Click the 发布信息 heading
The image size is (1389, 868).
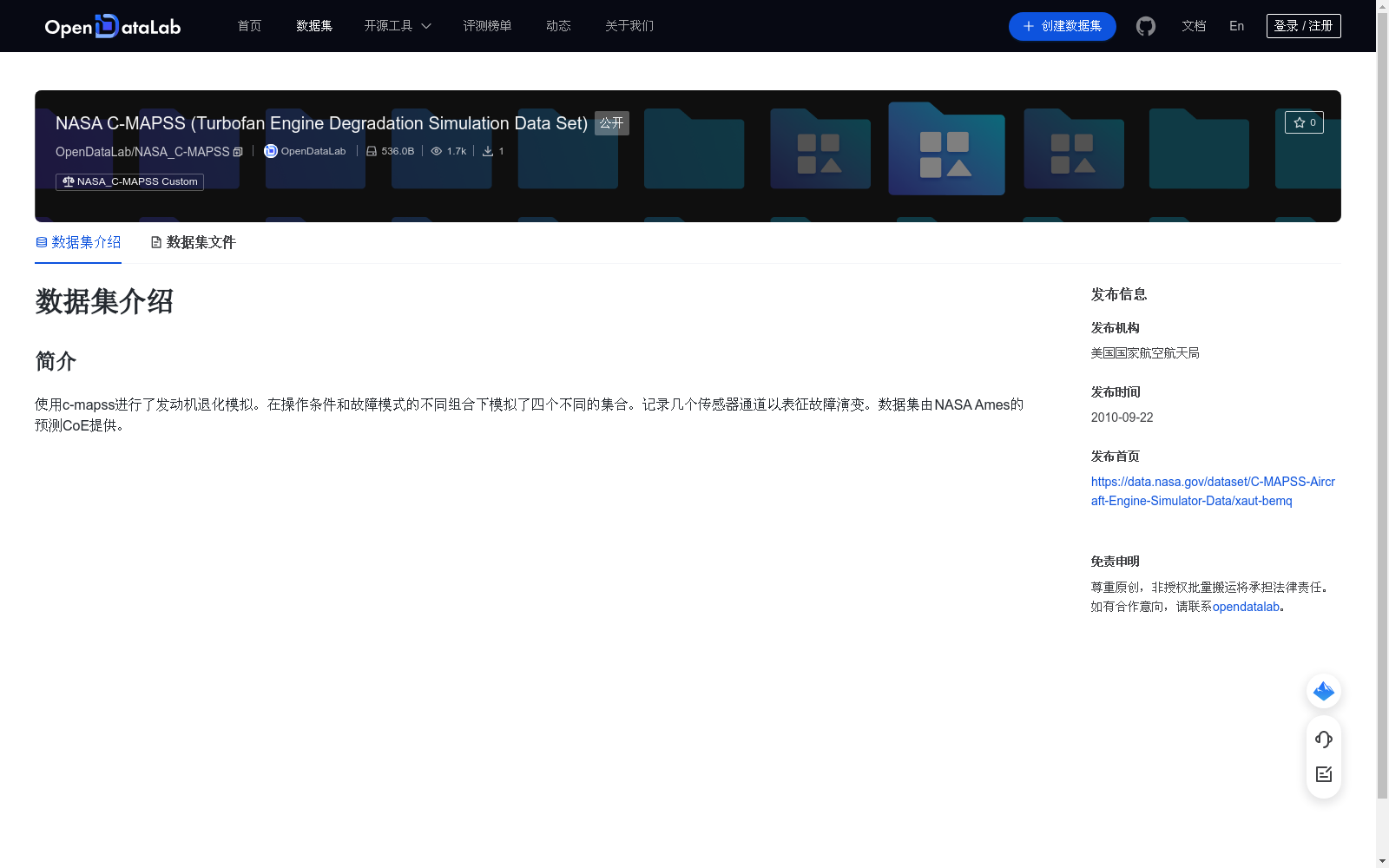(1118, 294)
